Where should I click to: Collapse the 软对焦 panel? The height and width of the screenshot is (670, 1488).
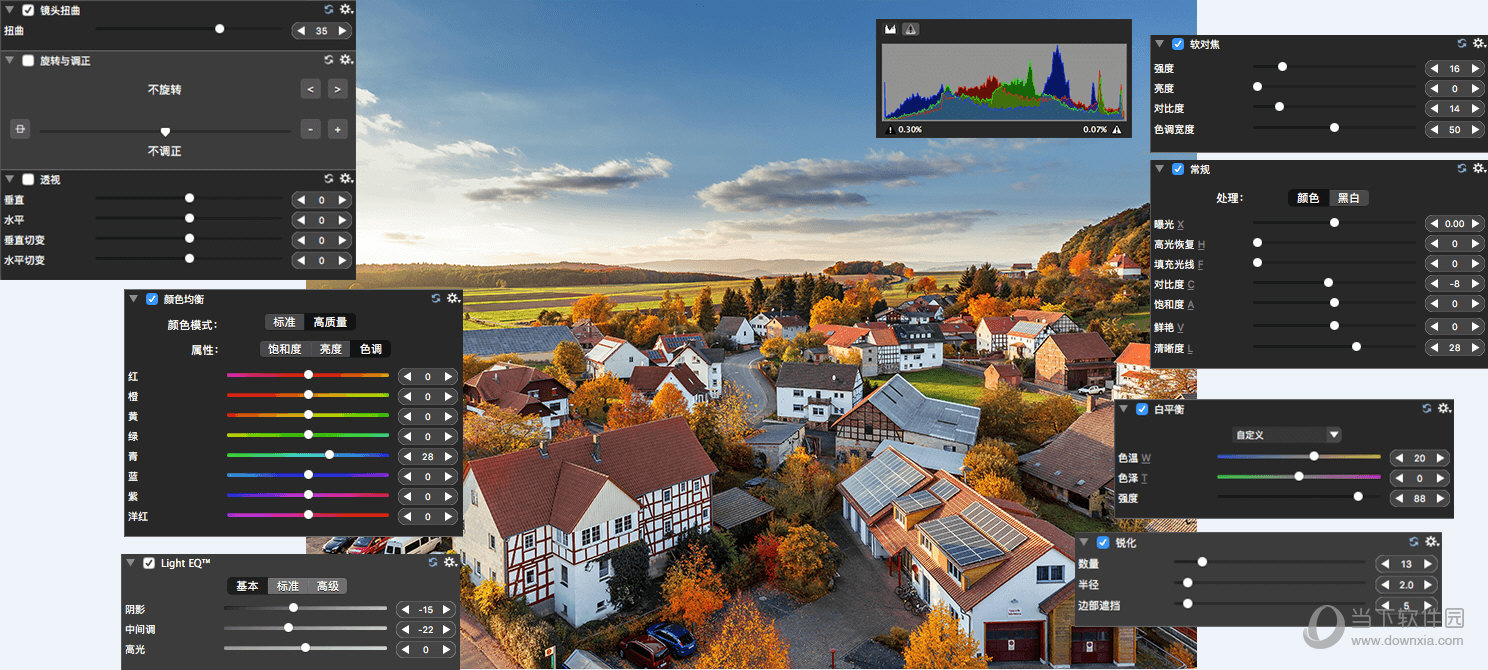point(1160,44)
